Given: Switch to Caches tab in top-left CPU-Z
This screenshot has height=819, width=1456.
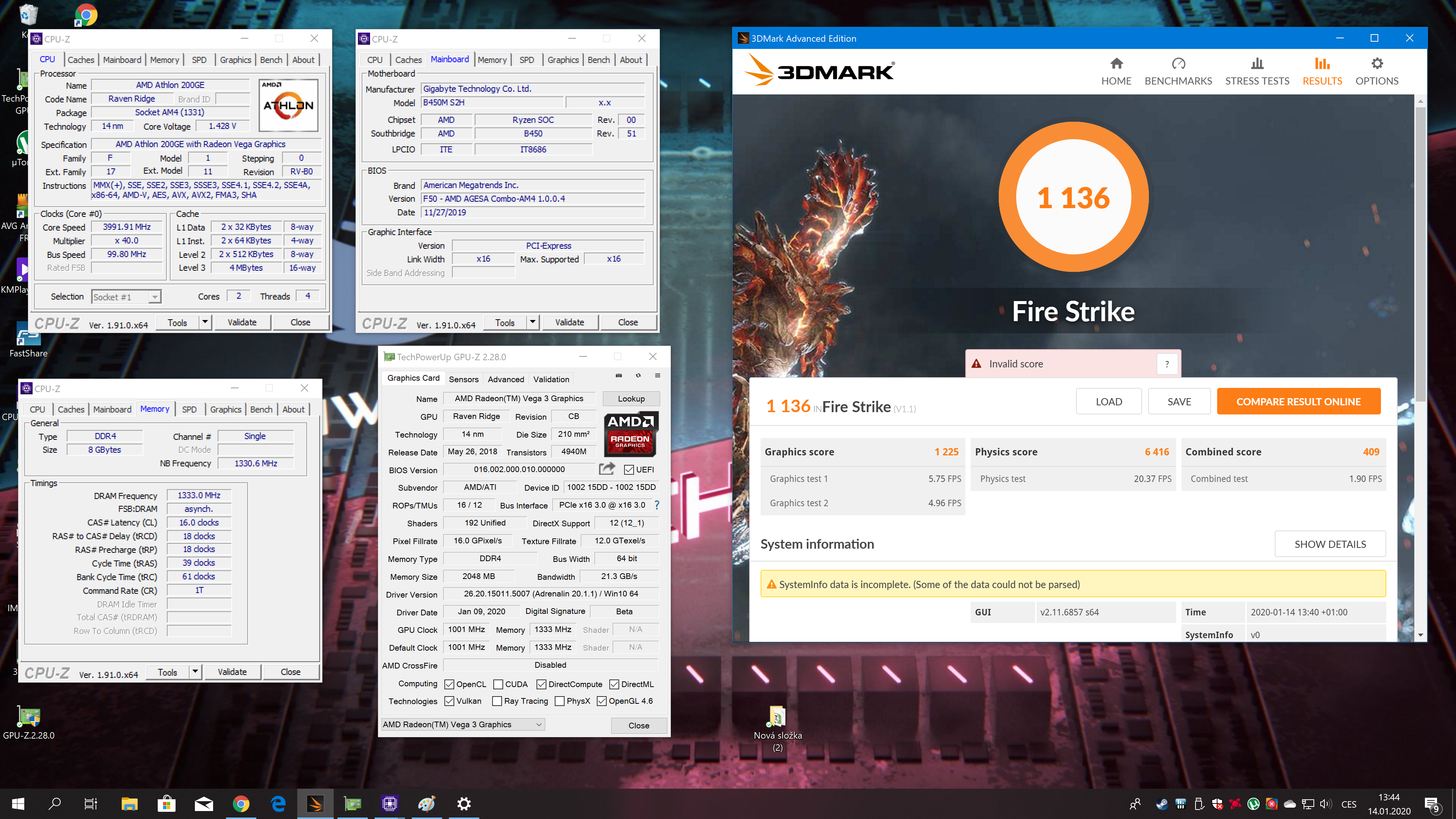Looking at the screenshot, I should 81,60.
